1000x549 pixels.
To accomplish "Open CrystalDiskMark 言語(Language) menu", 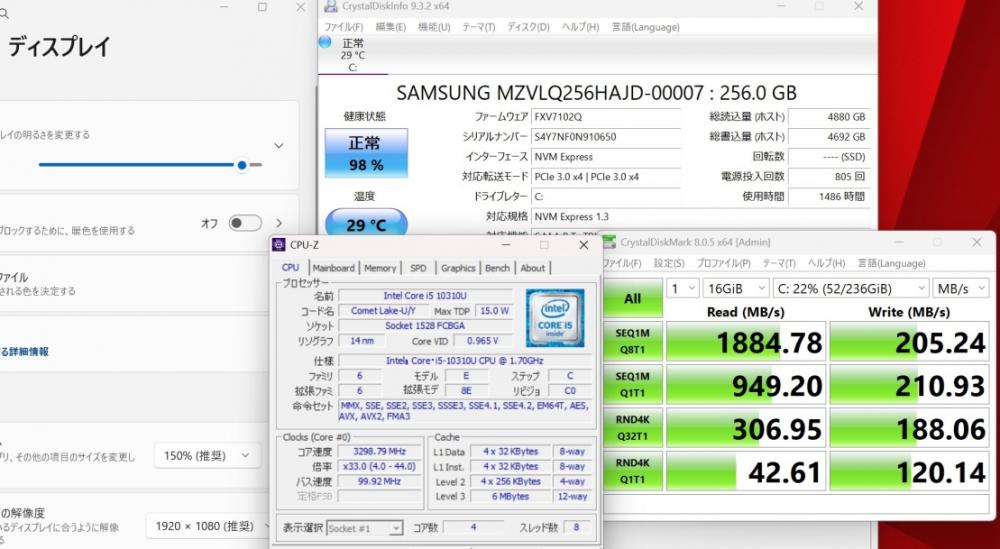I will (891, 263).
